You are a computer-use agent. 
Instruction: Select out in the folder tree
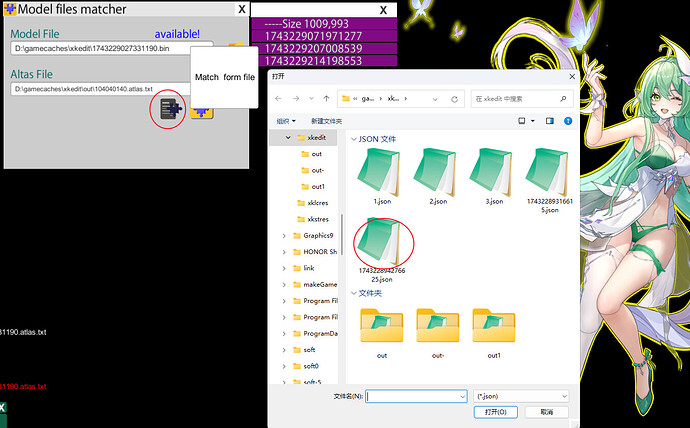pos(312,154)
